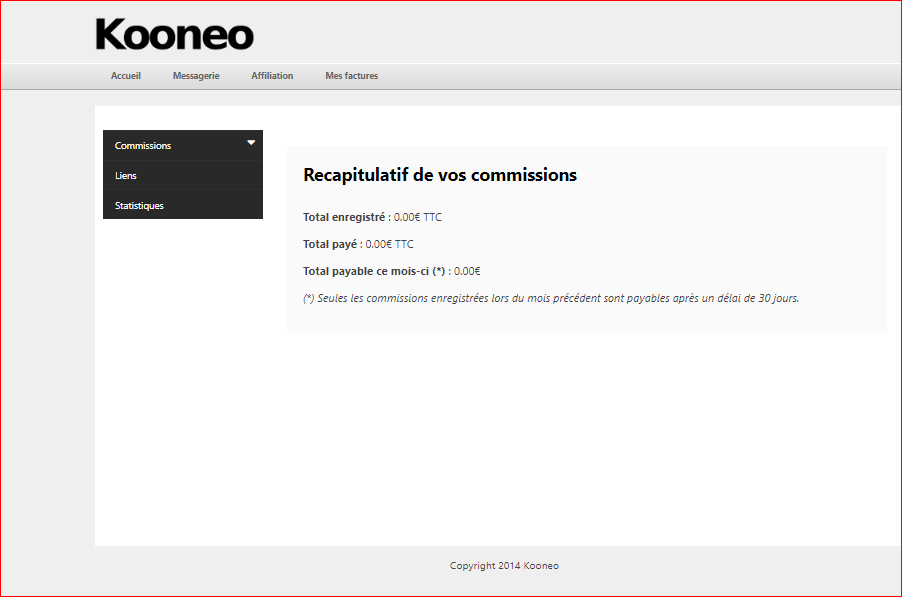Open the Liens sidebar section
Image resolution: width=902 pixels, height=597 pixels.
(x=126, y=176)
